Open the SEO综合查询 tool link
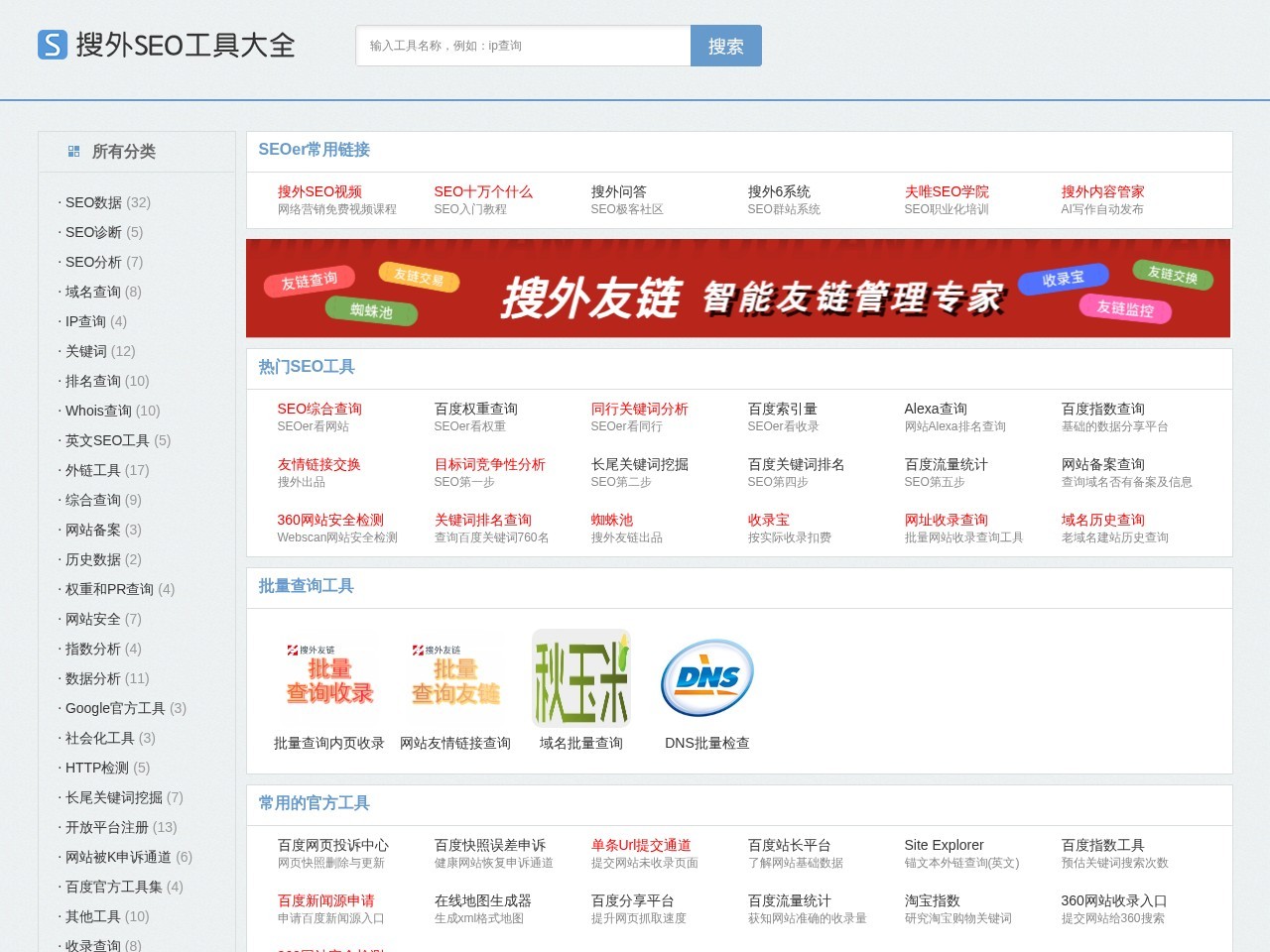The image size is (1270, 952). pyautogui.click(x=319, y=409)
